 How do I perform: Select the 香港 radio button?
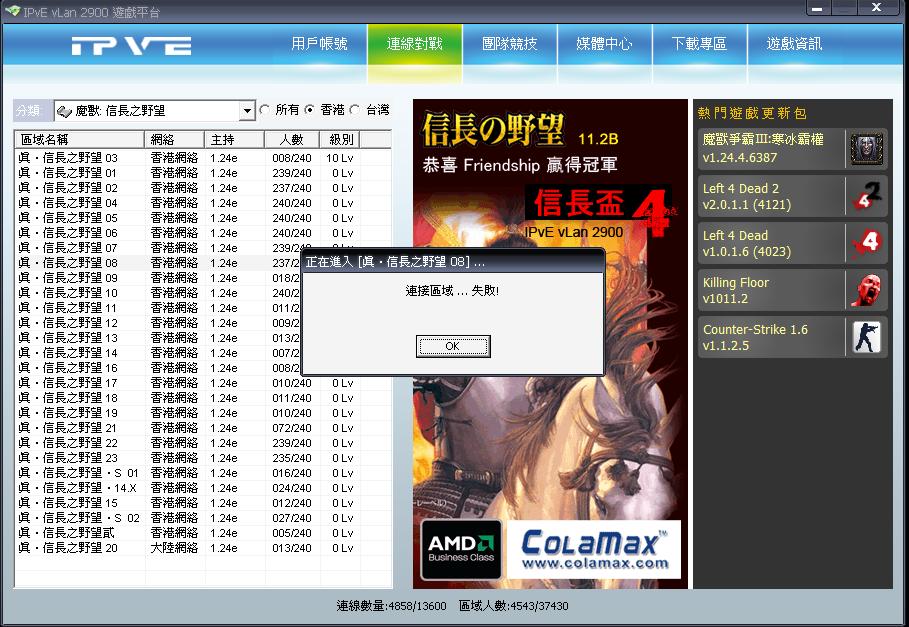click(310, 110)
